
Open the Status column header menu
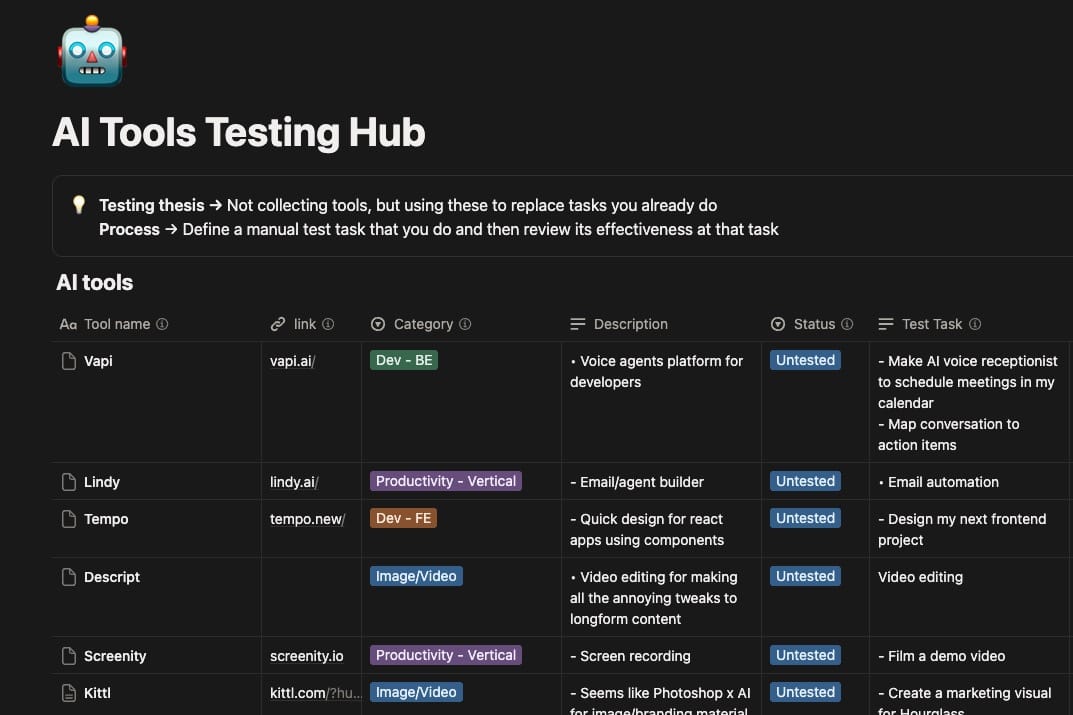(813, 324)
